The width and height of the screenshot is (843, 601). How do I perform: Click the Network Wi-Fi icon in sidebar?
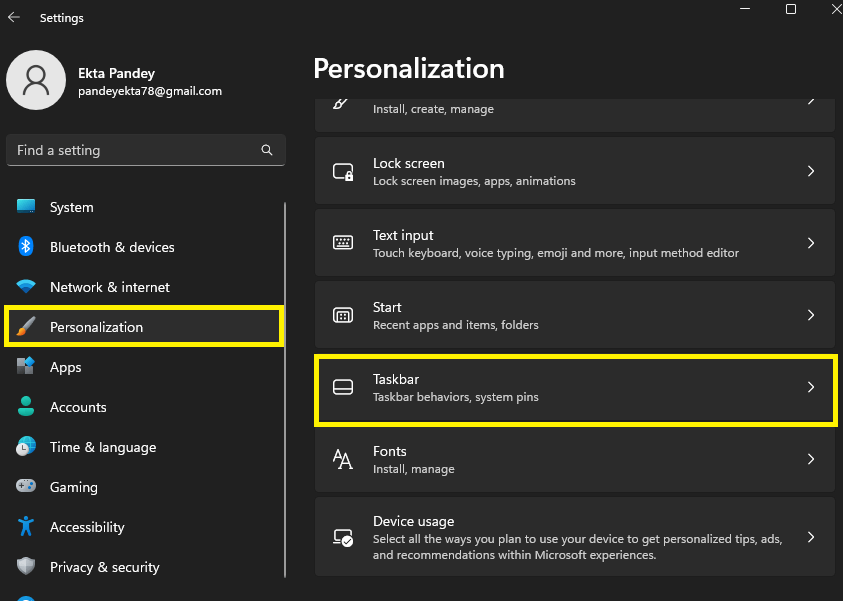click(27, 287)
